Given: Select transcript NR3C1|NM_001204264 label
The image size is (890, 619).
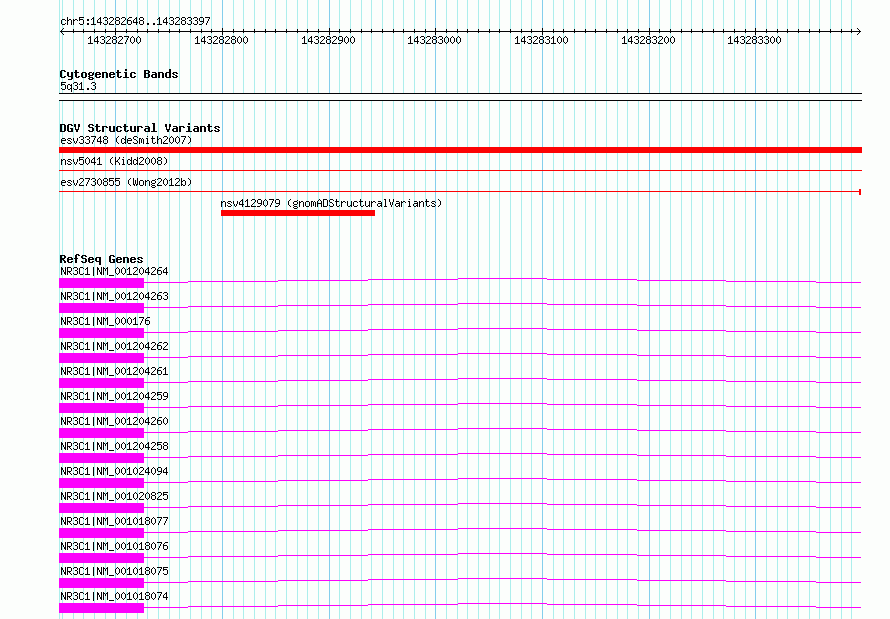Looking at the screenshot, I should tap(114, 271).
